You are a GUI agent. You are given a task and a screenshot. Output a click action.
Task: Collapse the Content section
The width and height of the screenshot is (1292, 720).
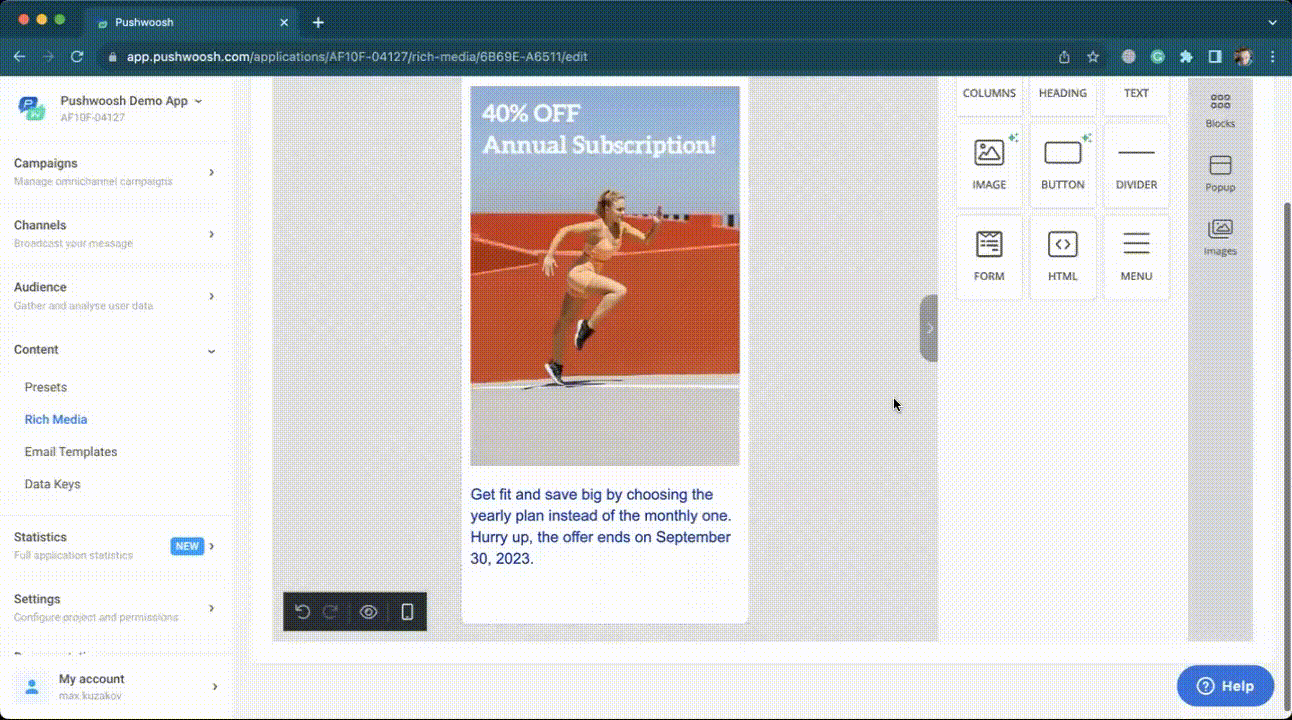115,350
